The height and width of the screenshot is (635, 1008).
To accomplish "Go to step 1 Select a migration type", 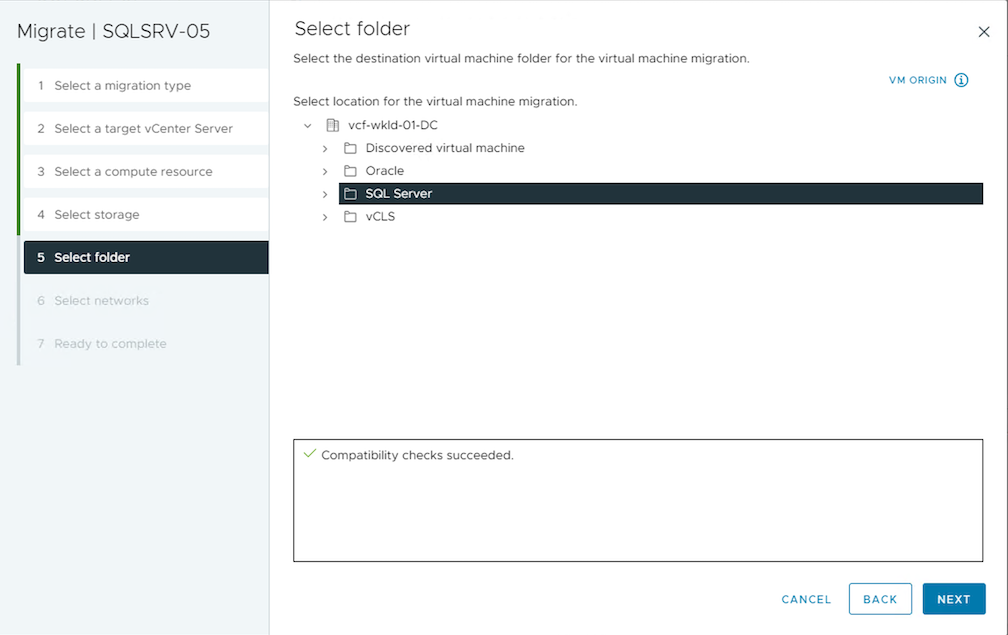I will [122, 86].
